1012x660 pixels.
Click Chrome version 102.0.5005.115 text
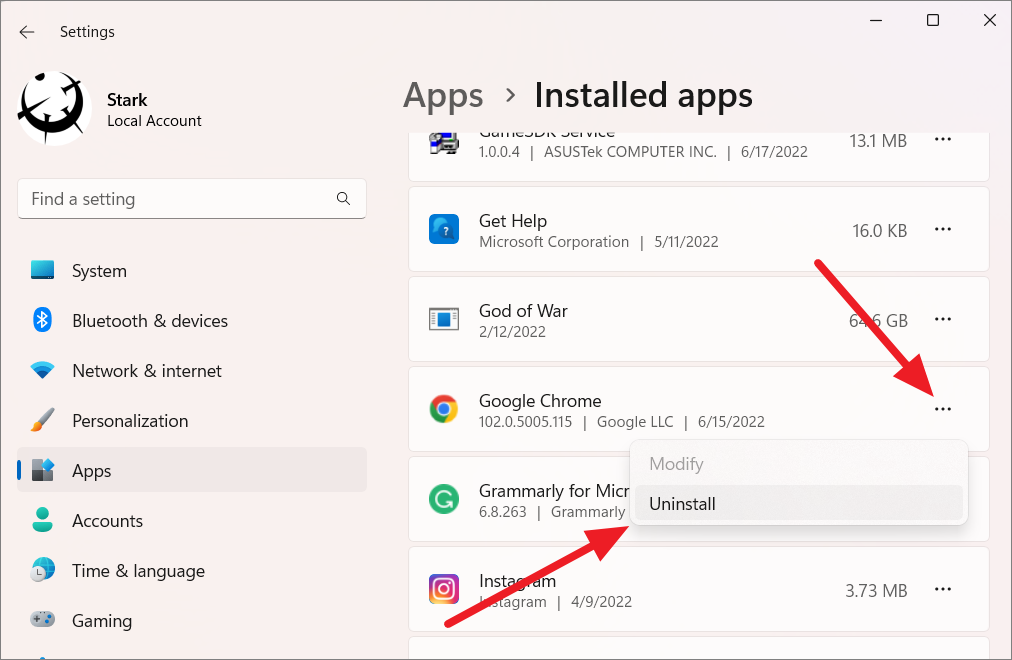coord(525,422)
